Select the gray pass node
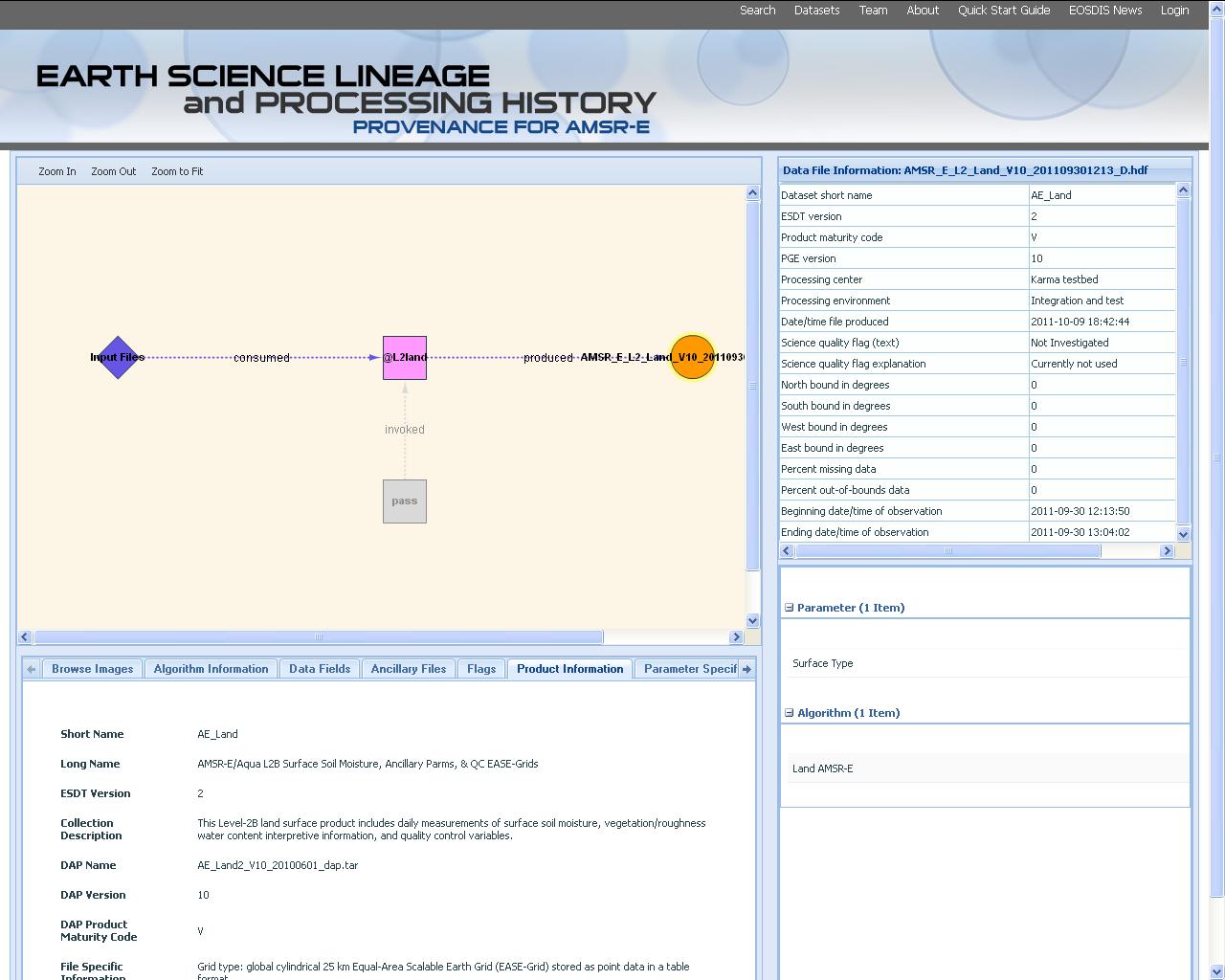The width and height of the screenshot is (1225, 980). coord(405,501)
